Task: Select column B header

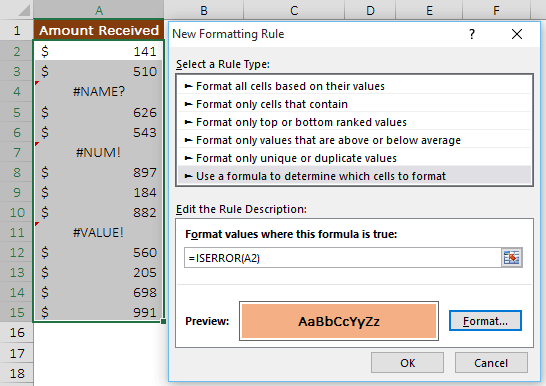Action: 204,10
